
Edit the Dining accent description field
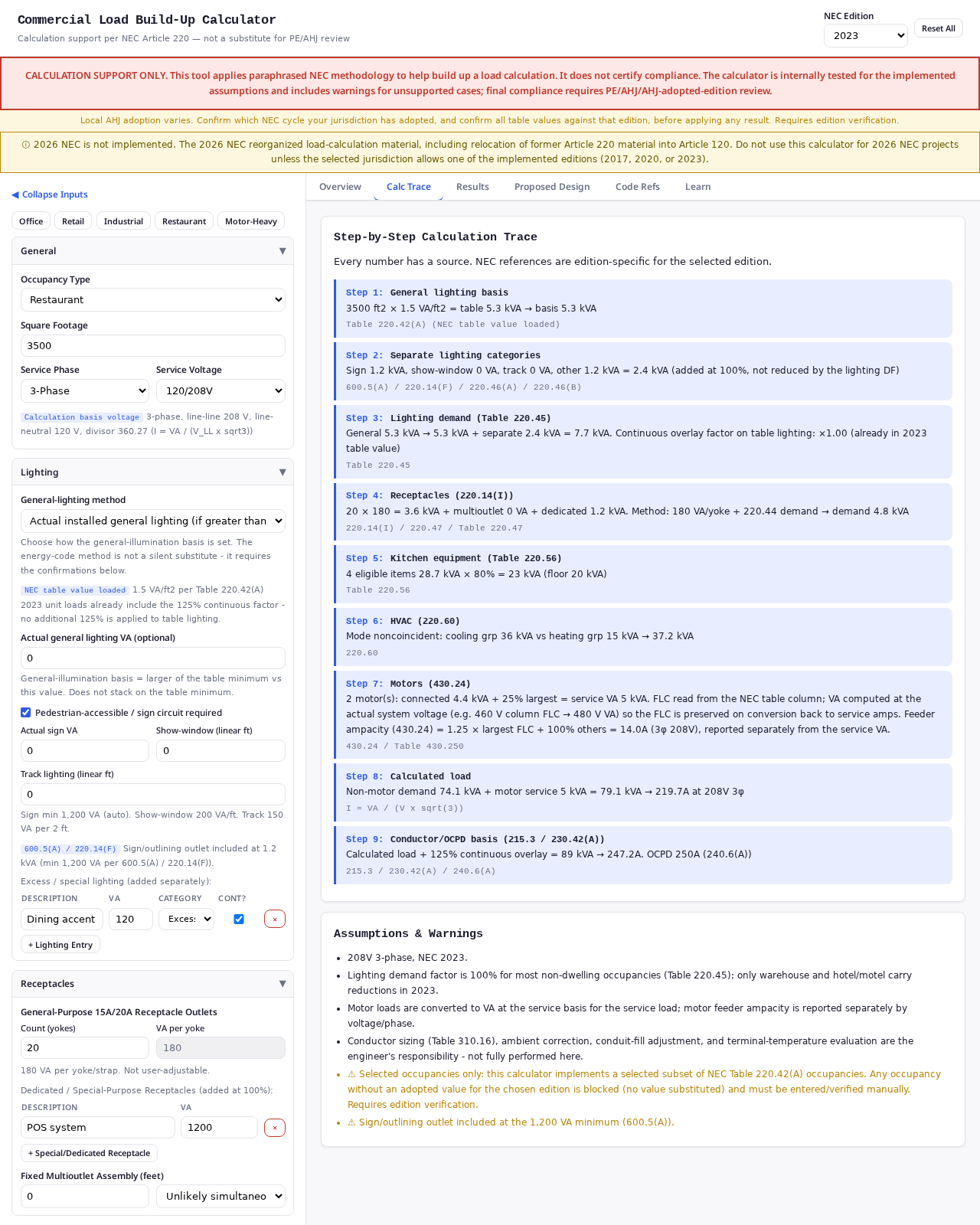coord(62,919)
